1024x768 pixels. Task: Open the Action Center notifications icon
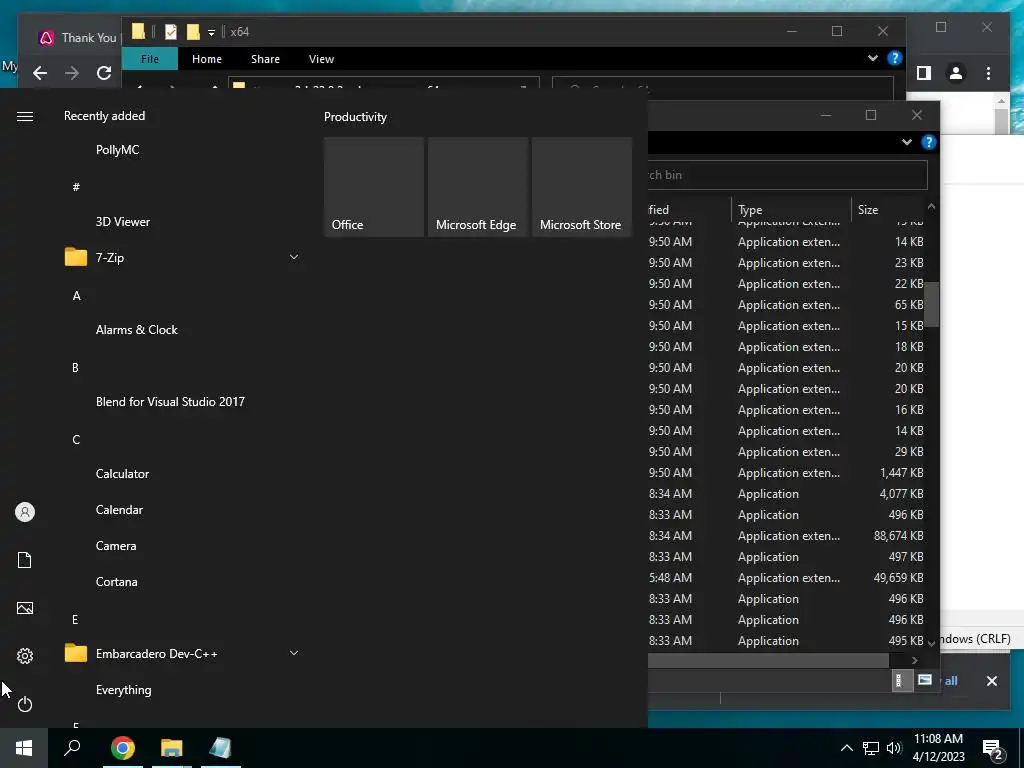point(993,749)
